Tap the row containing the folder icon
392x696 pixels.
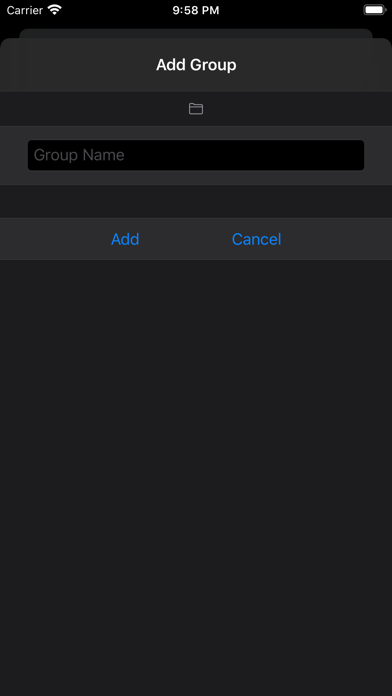(196, 109)
